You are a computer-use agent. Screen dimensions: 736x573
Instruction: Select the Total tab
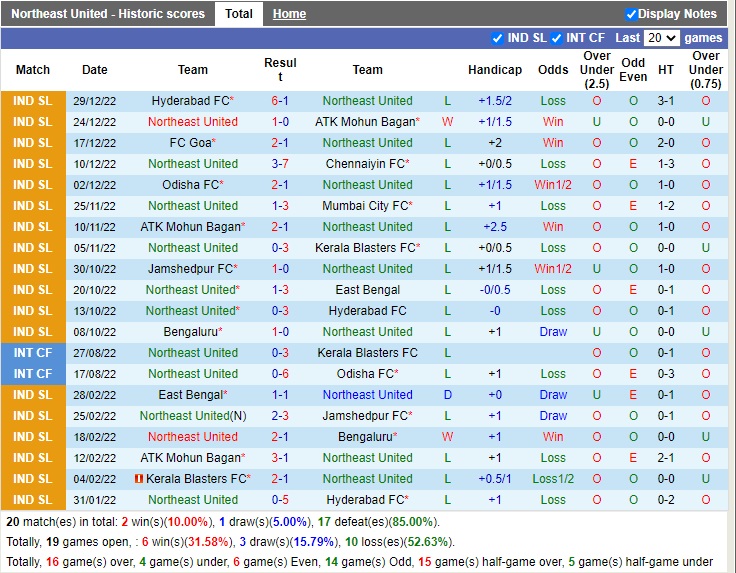[239, 14]
